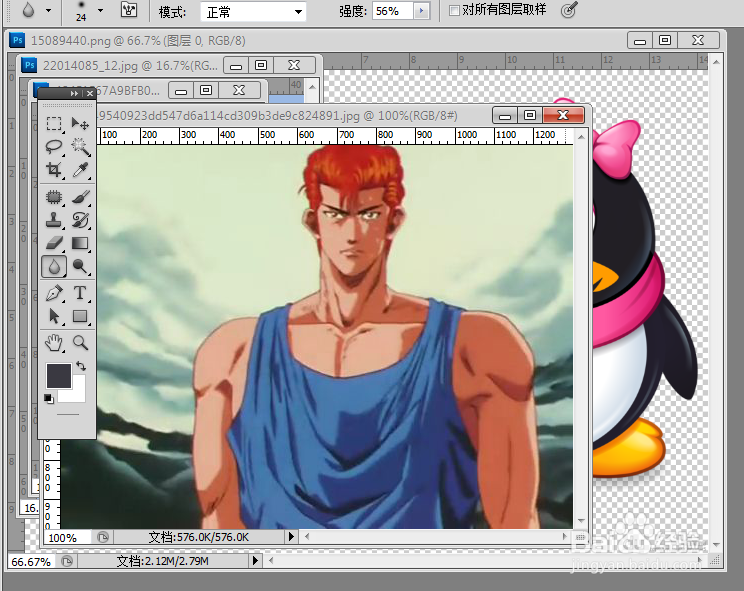
Task: Select the Horizontal Type tool
Action: click(x=80, y=293)
